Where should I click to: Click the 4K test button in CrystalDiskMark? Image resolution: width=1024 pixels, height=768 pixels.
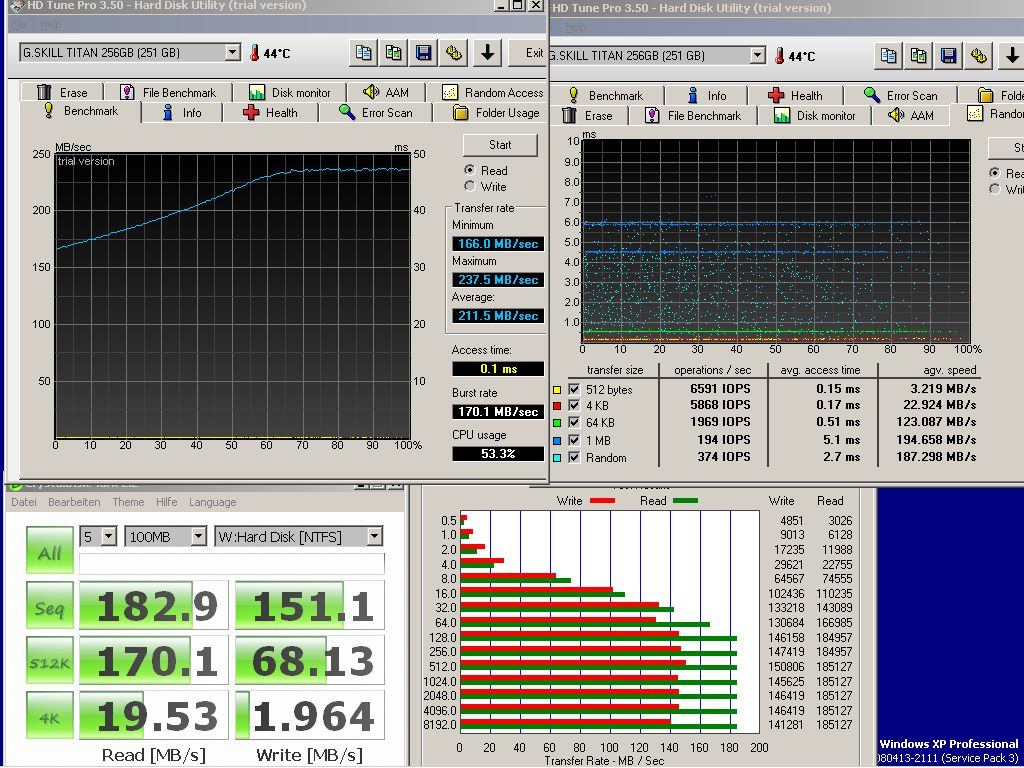pyautogui.click(x=50, y=716)
